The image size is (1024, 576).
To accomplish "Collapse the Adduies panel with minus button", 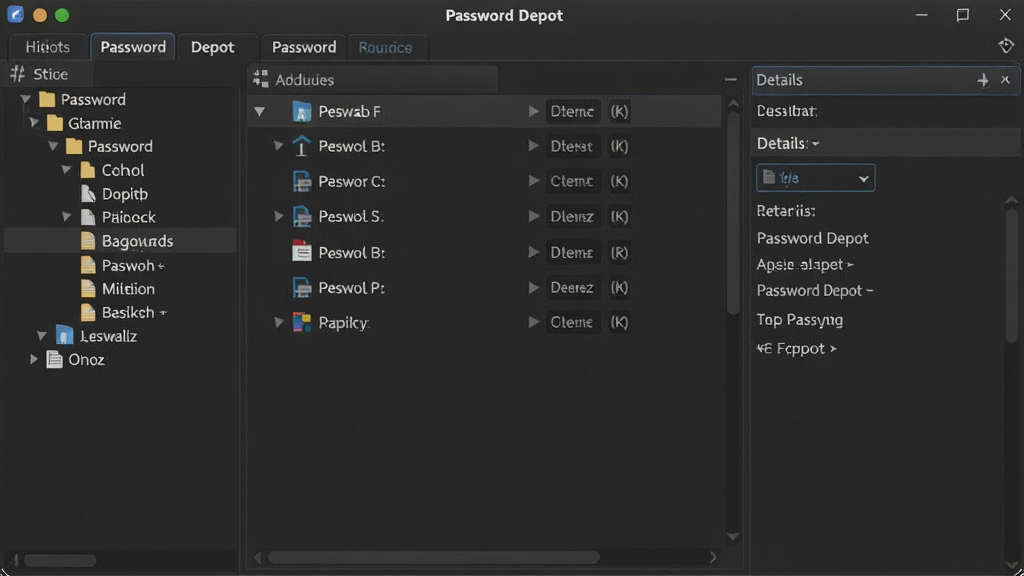I will tap(731, 80).
